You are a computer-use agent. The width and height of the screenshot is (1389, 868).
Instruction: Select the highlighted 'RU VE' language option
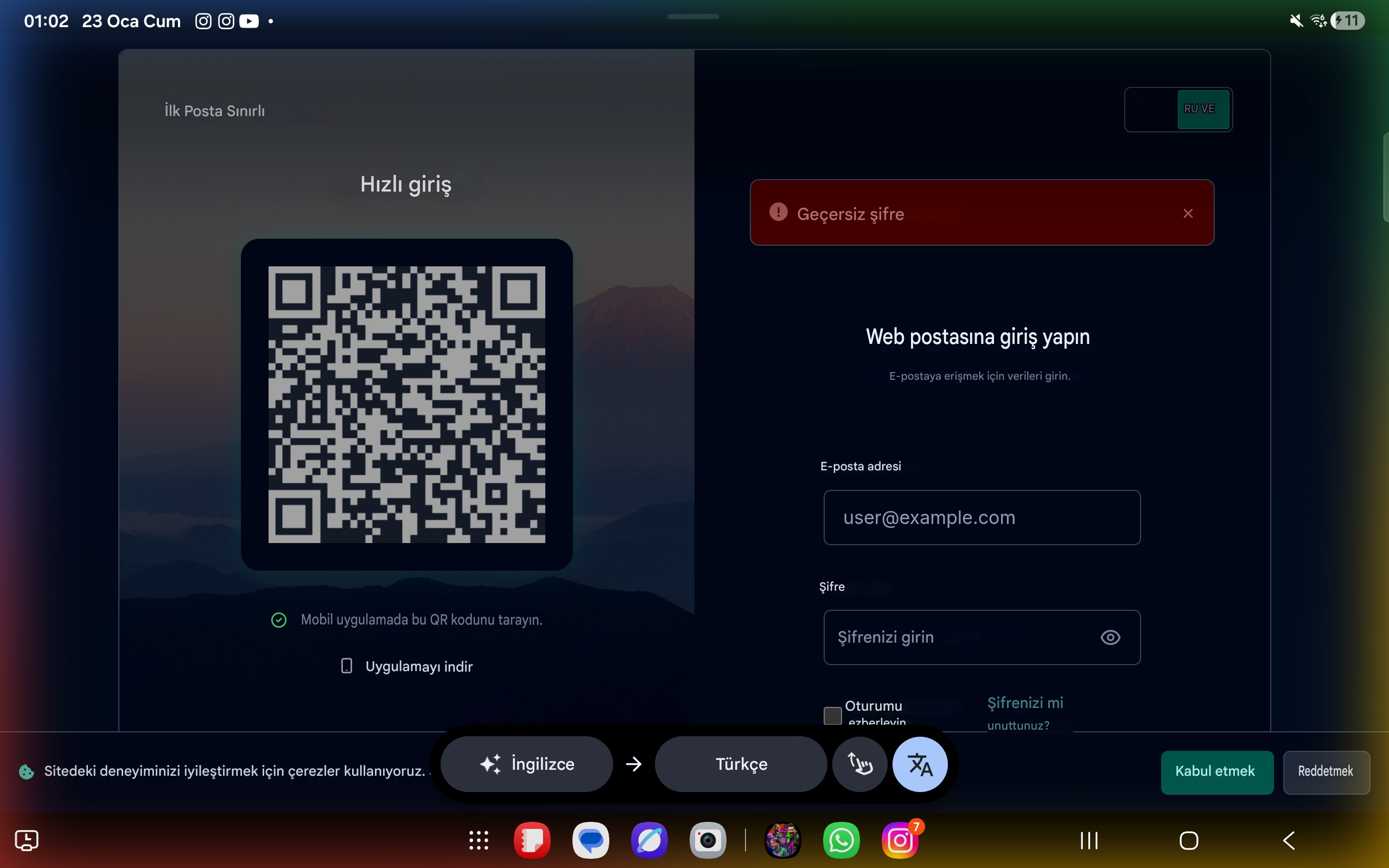1203,109
